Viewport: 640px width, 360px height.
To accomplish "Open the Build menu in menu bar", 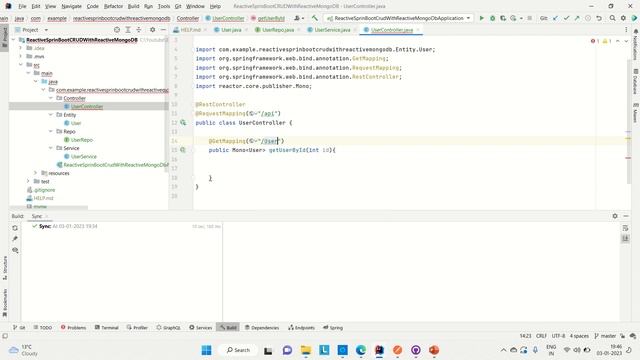I will 133,6.
